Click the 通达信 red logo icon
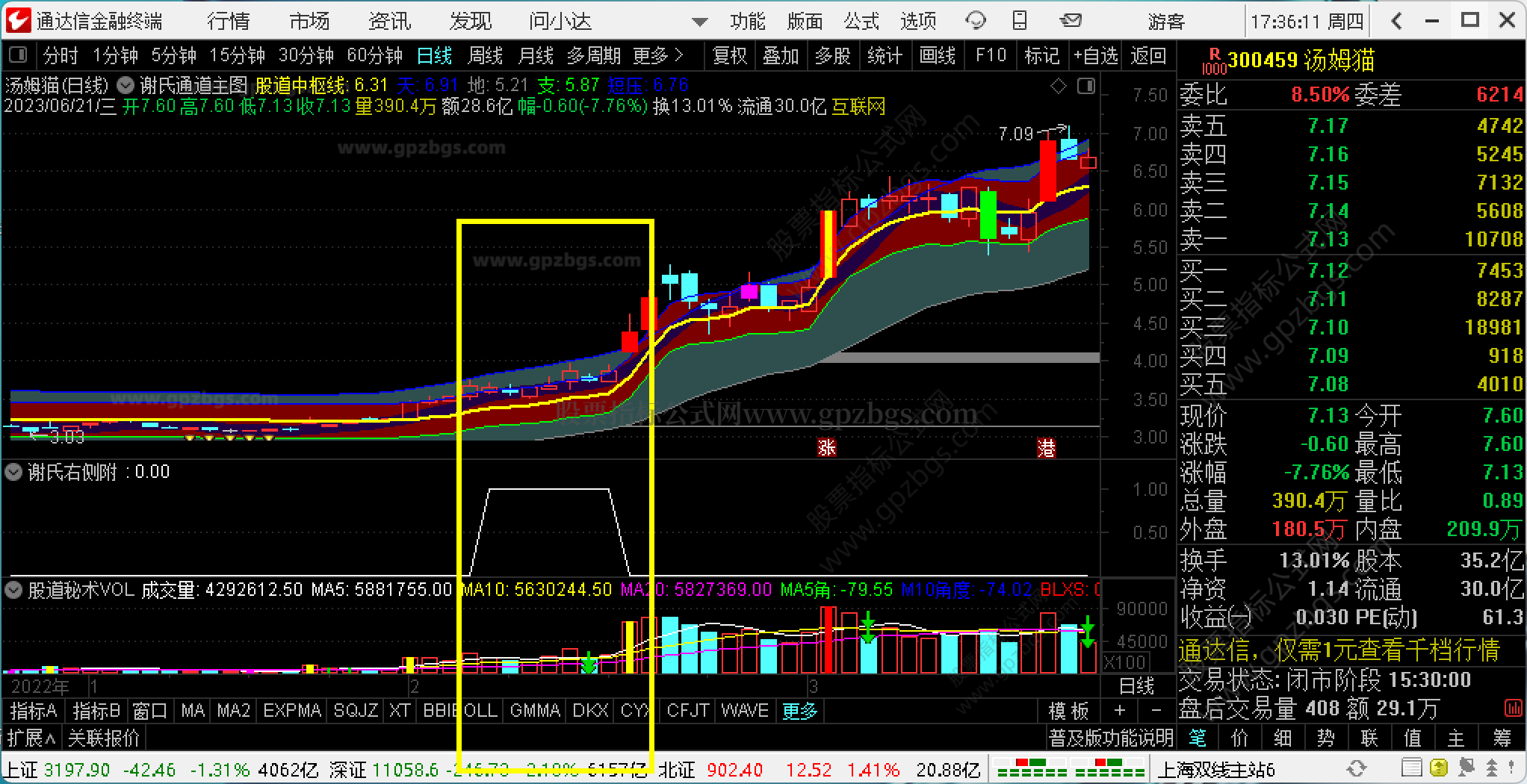Image resolution: width=1527 pixels, height=784 pixels. click(x=18, y=20)
